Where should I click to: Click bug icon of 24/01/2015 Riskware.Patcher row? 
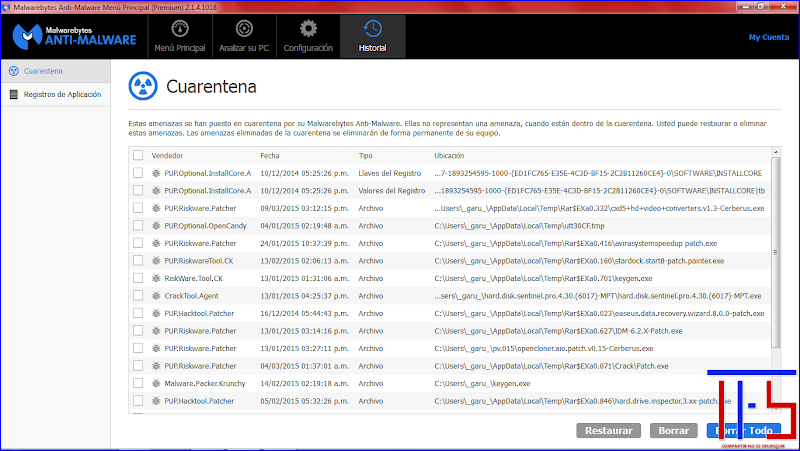(156, 243)
